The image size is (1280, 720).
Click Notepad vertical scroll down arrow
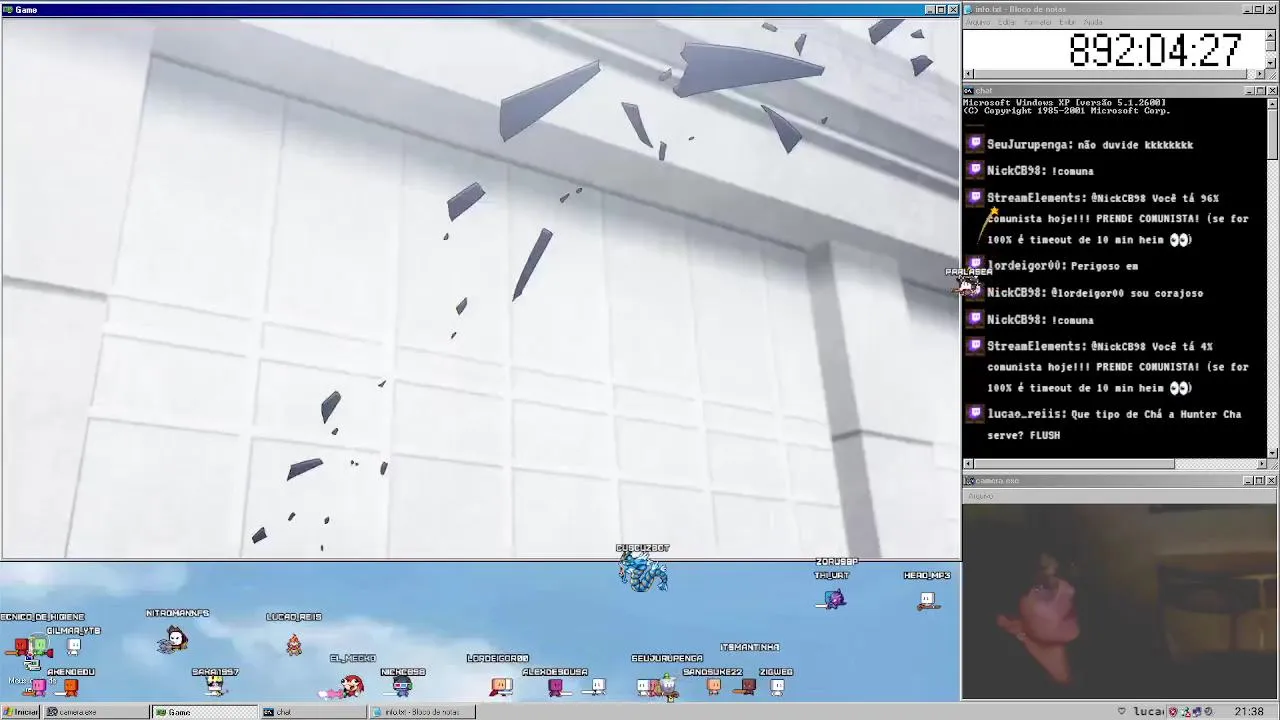coord(1272,63)
